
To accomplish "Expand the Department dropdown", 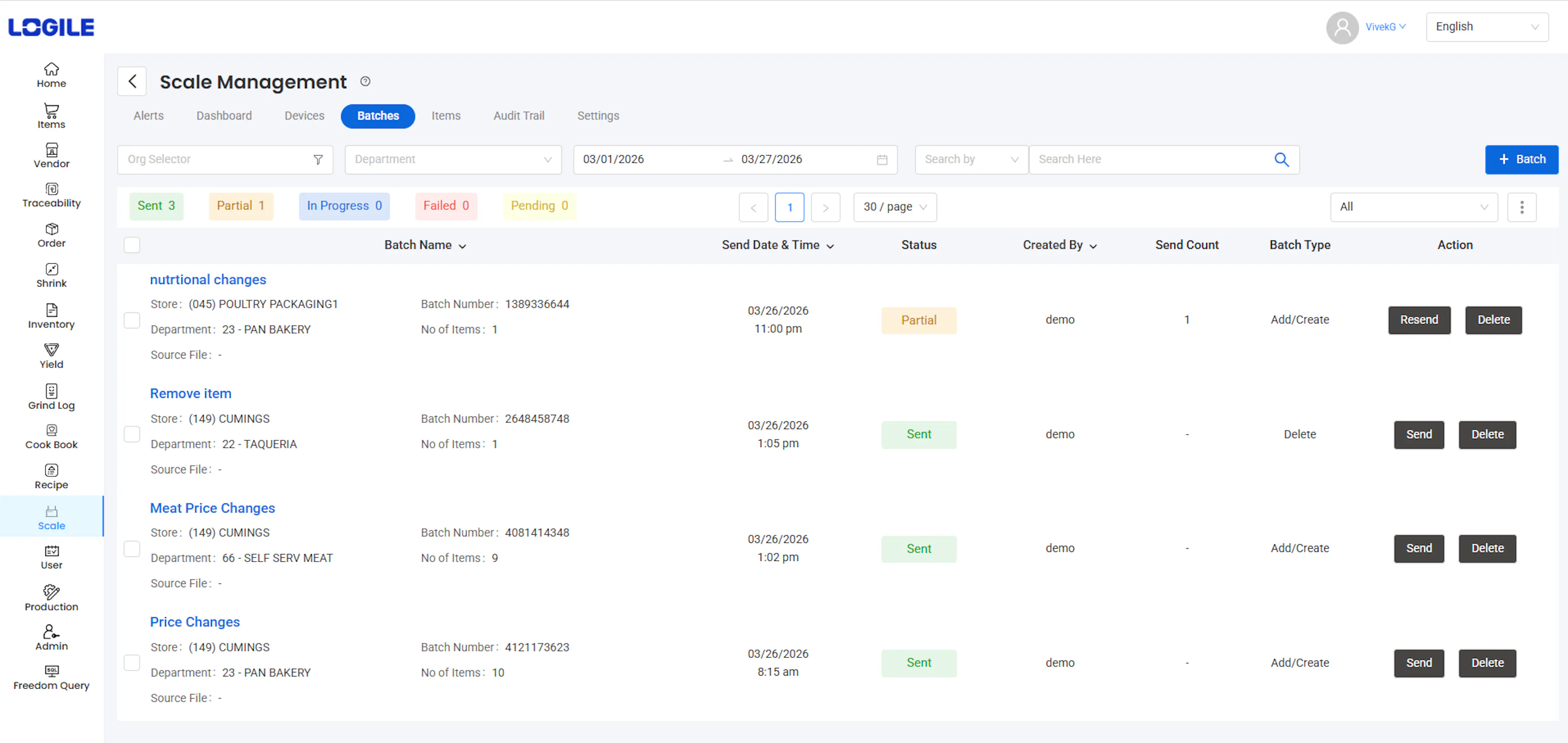I will (x=452, y=160).
